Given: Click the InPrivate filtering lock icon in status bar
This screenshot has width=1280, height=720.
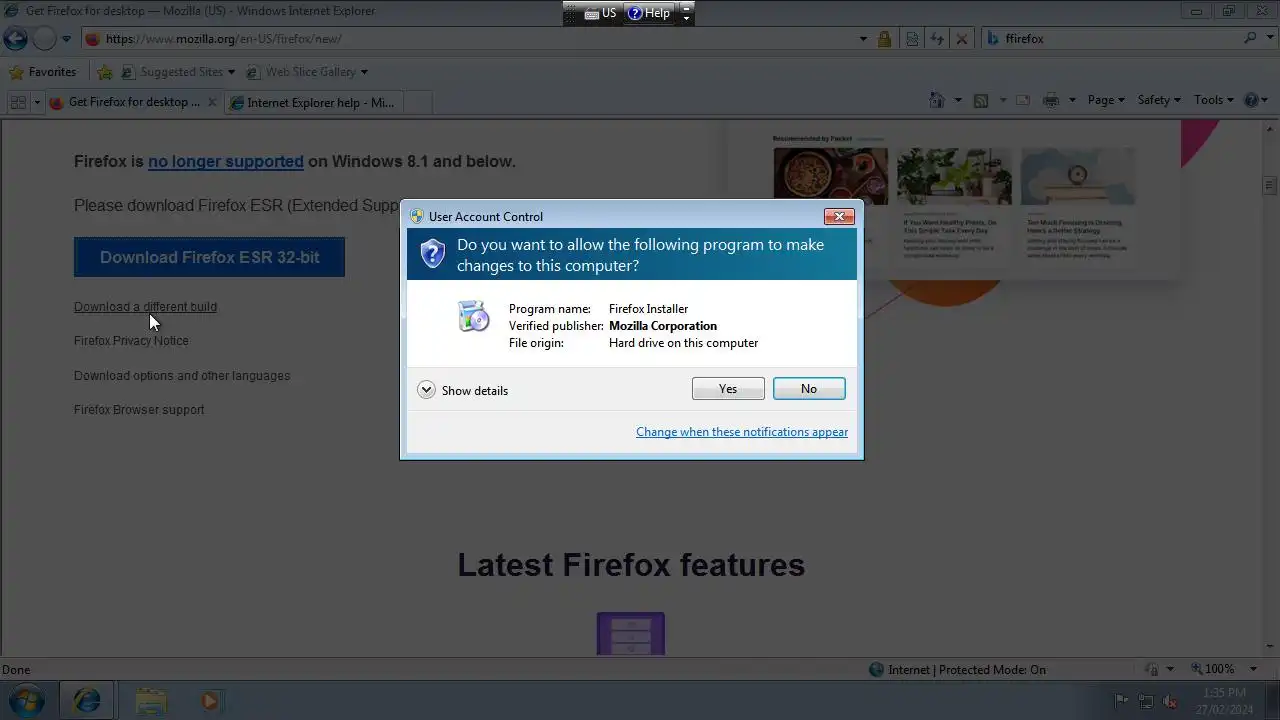Looking at the screenshot, I should (1152, 670).
